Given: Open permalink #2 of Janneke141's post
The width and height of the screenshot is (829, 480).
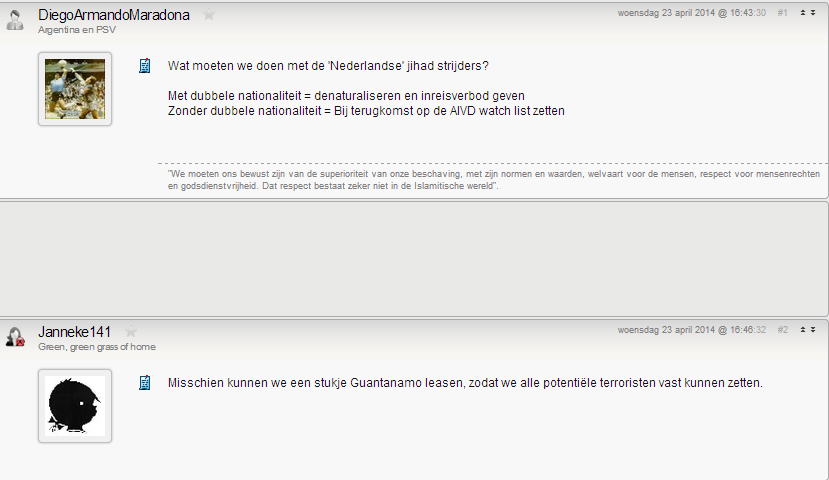Looking at the screenshot, I should (x=782, y=330).
